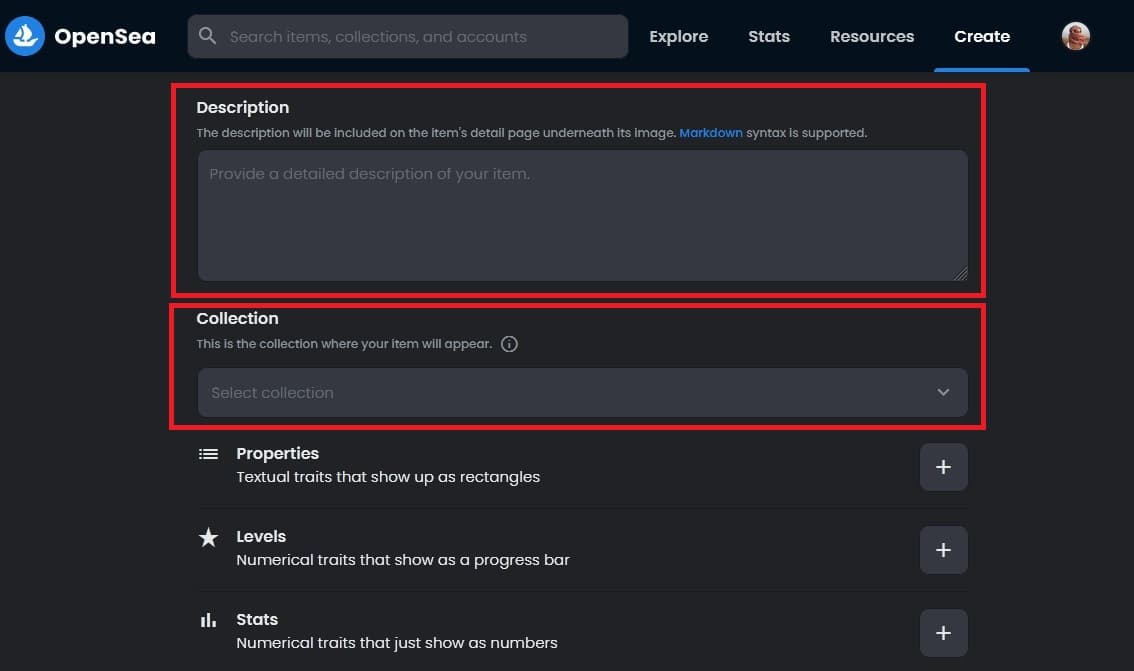1134x671 pixels.
Task: Click the Properties list icon
Action: 208,454
